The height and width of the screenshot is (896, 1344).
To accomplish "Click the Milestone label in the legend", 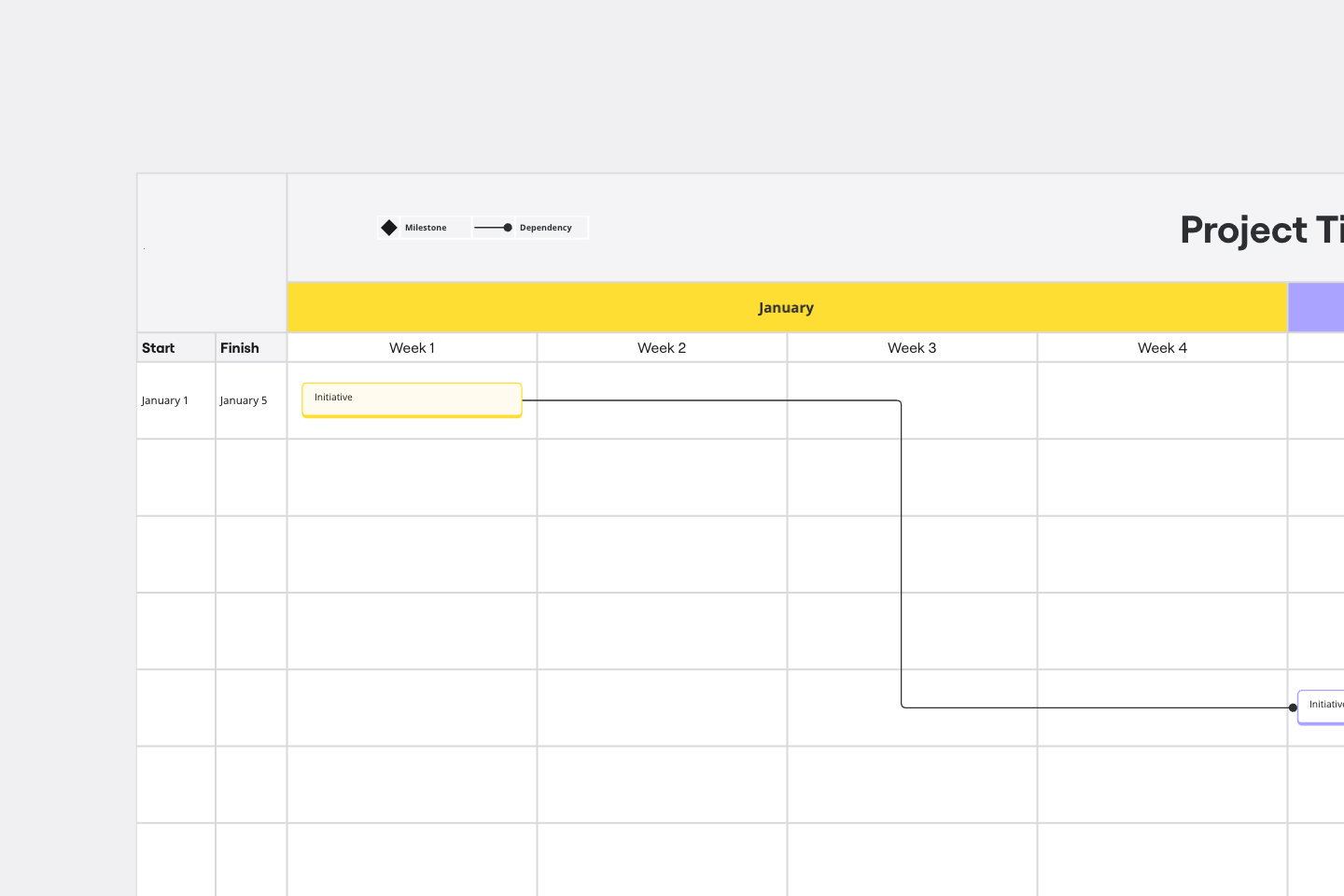I will pos(425,227).
